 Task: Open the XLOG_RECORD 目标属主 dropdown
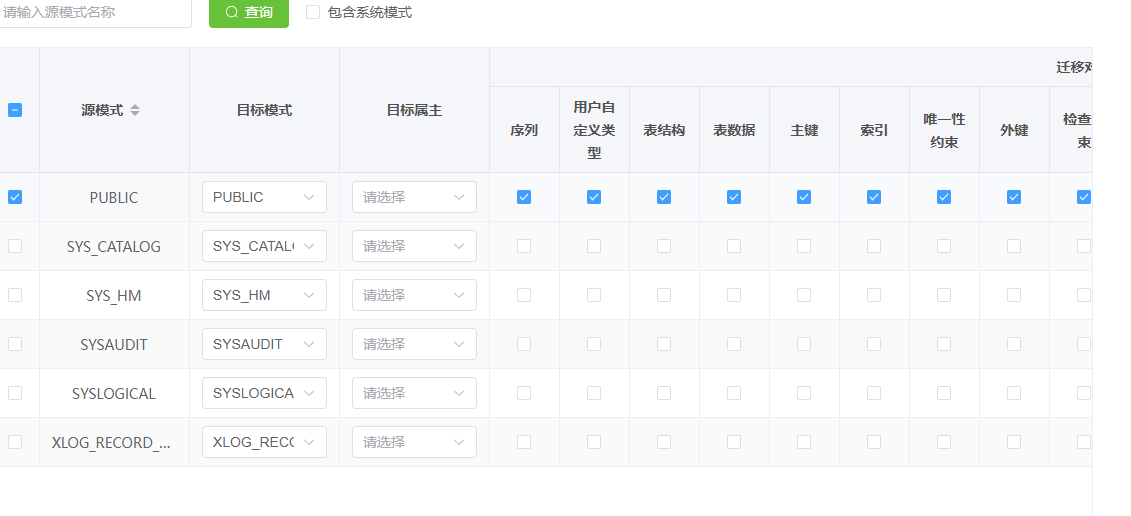pyautogui.click(x=414, y=442)
